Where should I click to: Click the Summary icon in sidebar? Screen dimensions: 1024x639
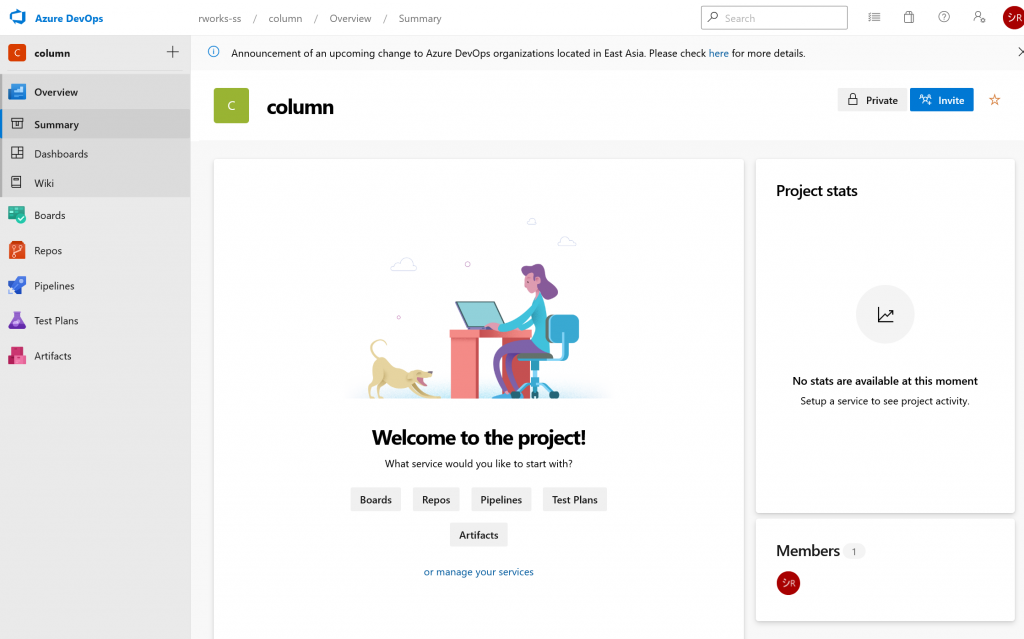click(x=17, y=123)
